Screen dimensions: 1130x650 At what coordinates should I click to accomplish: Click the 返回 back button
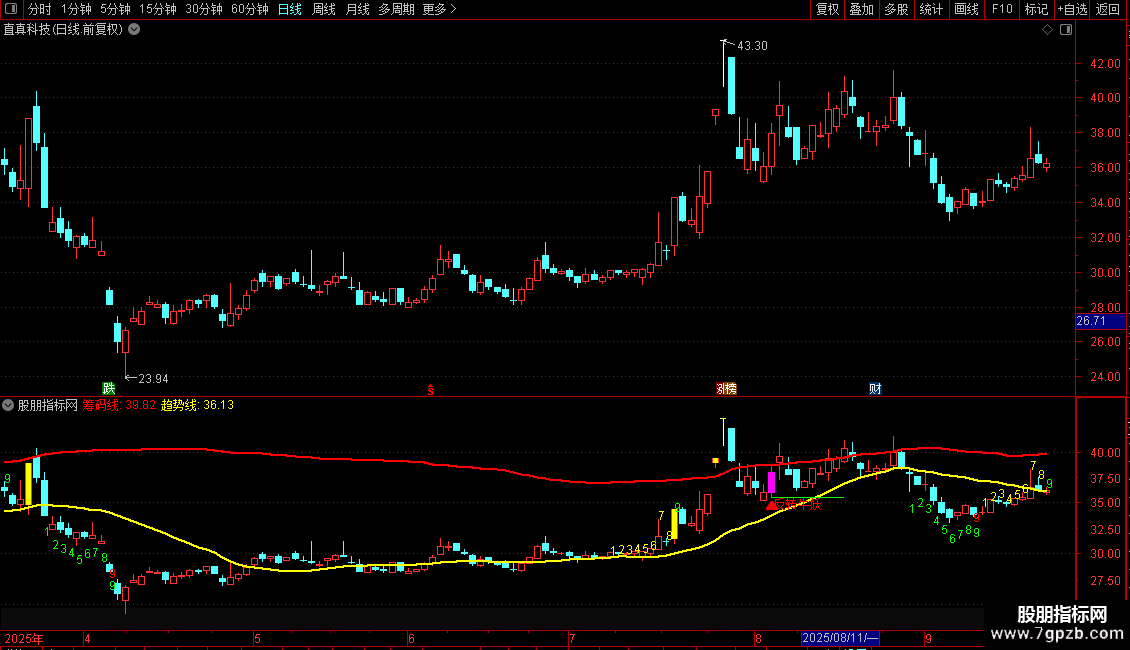pos(1108,9)
